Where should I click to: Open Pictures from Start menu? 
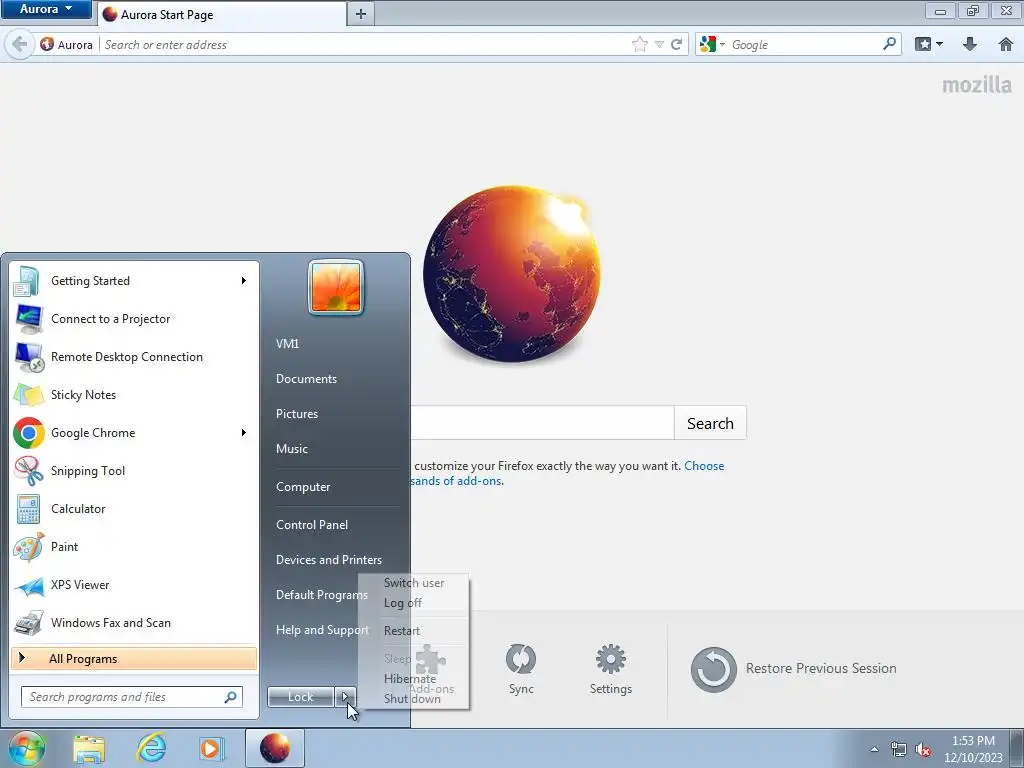point(297,414)
